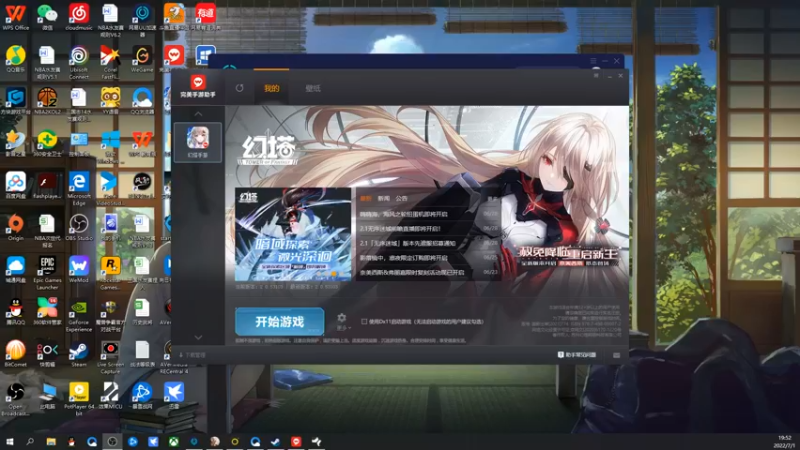The height and width of the screenshot is (450, 800).
Task: Click the message icon at launcher bottom right
Action: coord(616,355)
